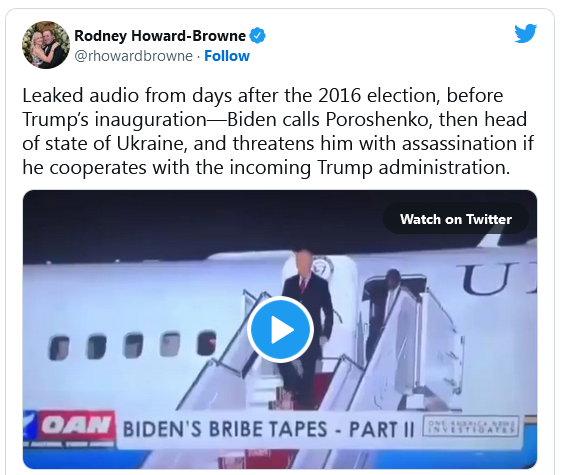Image resolution: width=576 pixels, height=475 pixels.
Task: Click the airplane windows in the video thumbnail
Action: coord(132,345)
